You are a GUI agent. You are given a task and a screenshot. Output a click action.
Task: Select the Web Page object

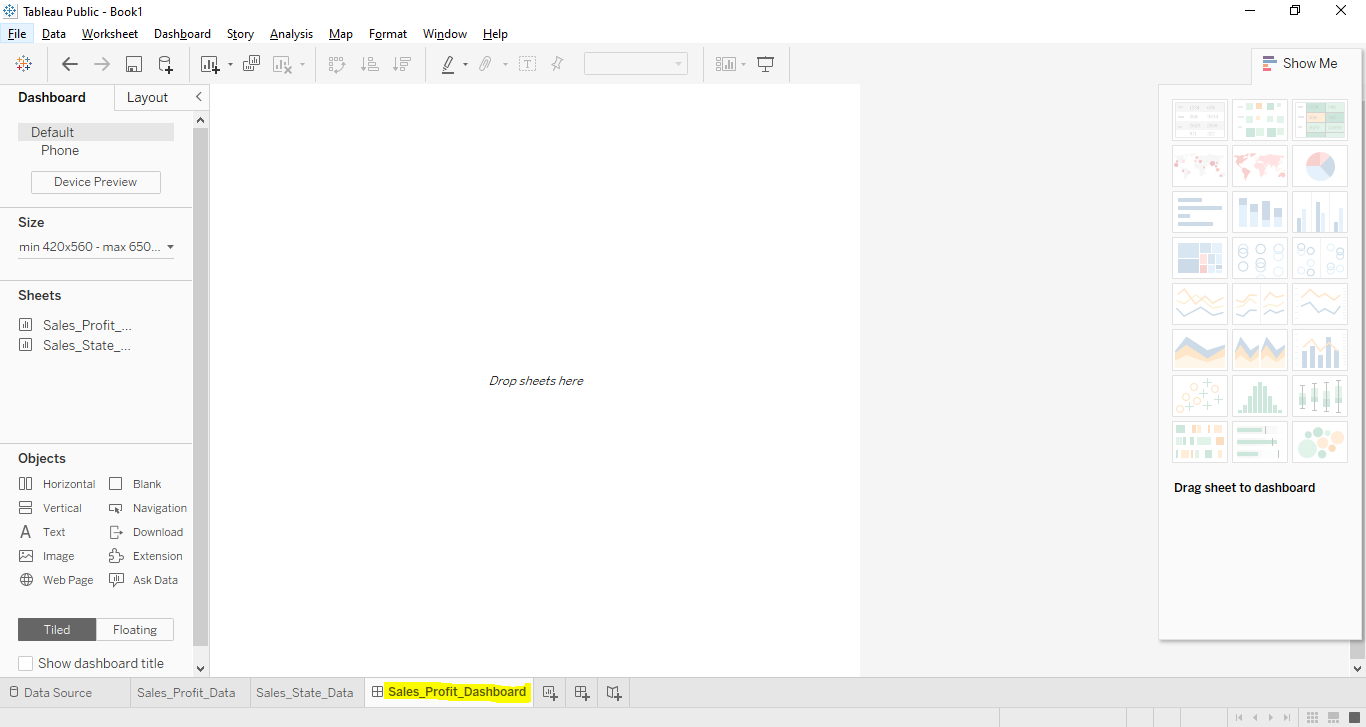[56, 580]
